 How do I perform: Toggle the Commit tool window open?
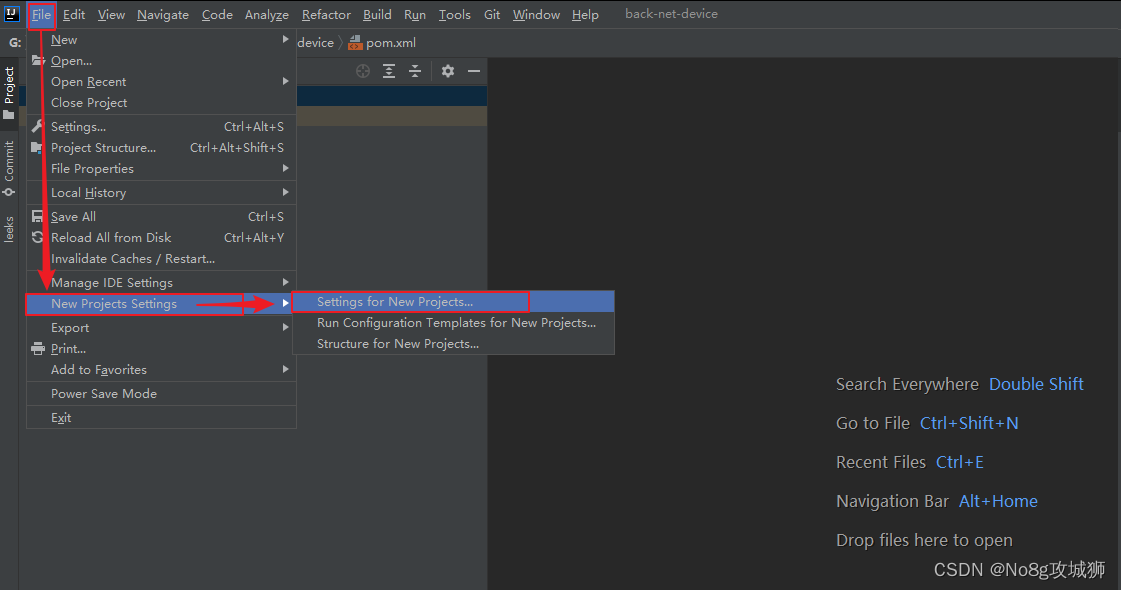[9, 163]
